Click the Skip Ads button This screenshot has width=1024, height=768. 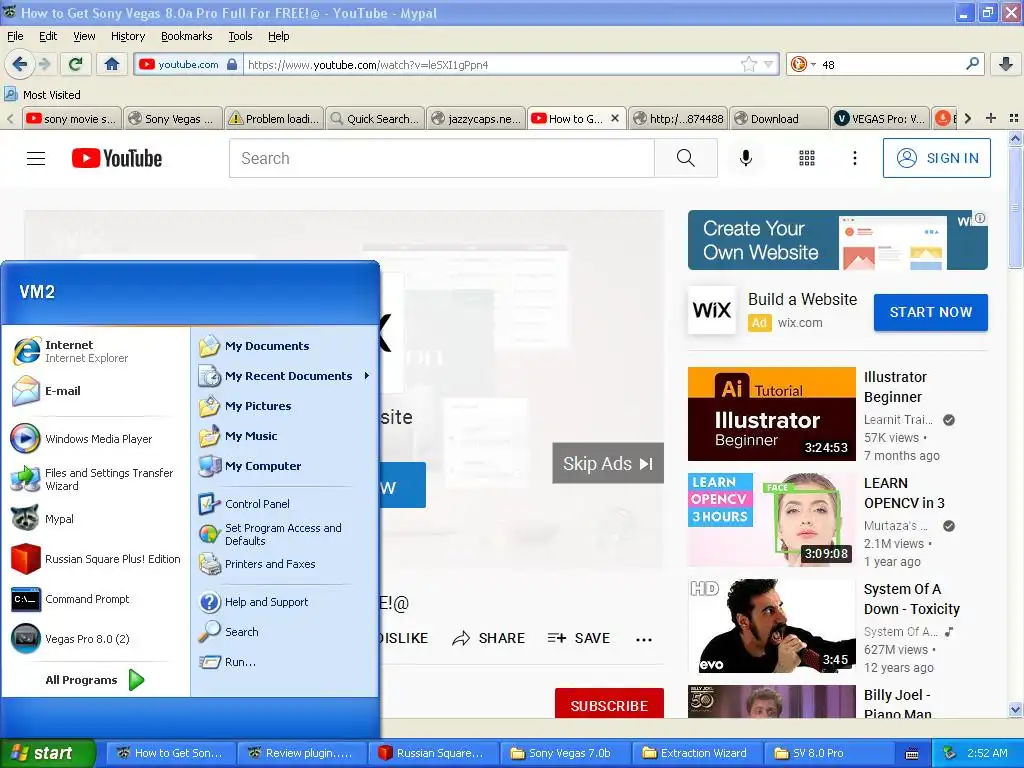pos(608,463)
